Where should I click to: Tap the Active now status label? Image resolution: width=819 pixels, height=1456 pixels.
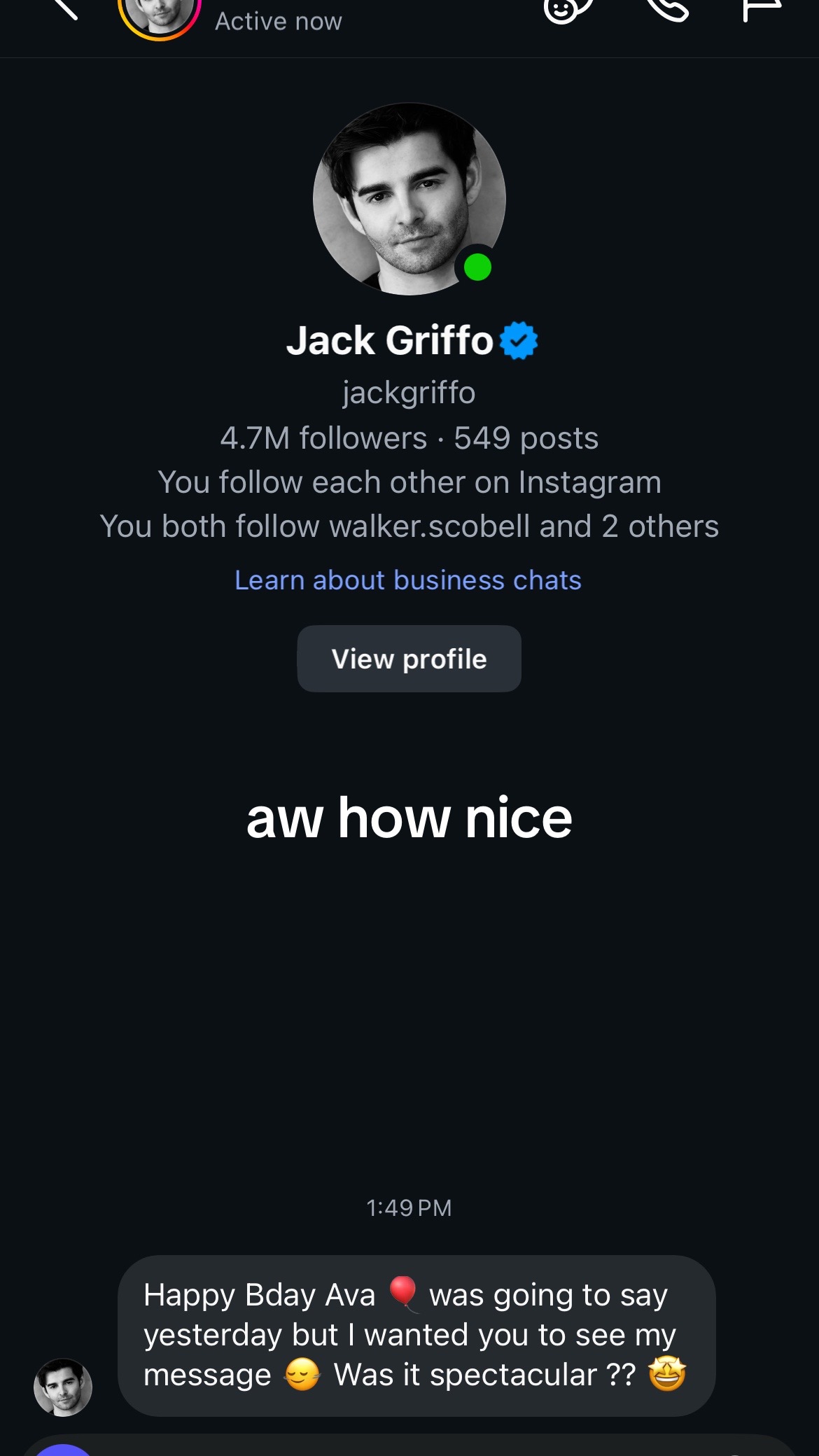(279, 22)
